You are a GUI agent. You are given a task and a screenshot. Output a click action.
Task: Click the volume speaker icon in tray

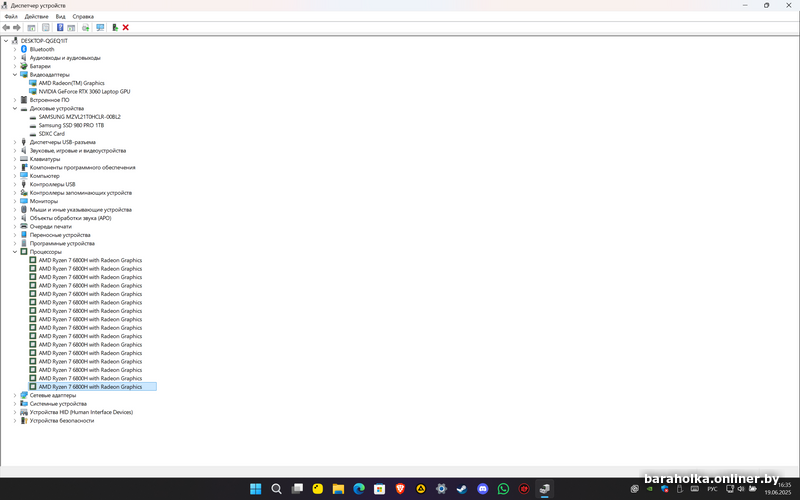tap(741, 489)
